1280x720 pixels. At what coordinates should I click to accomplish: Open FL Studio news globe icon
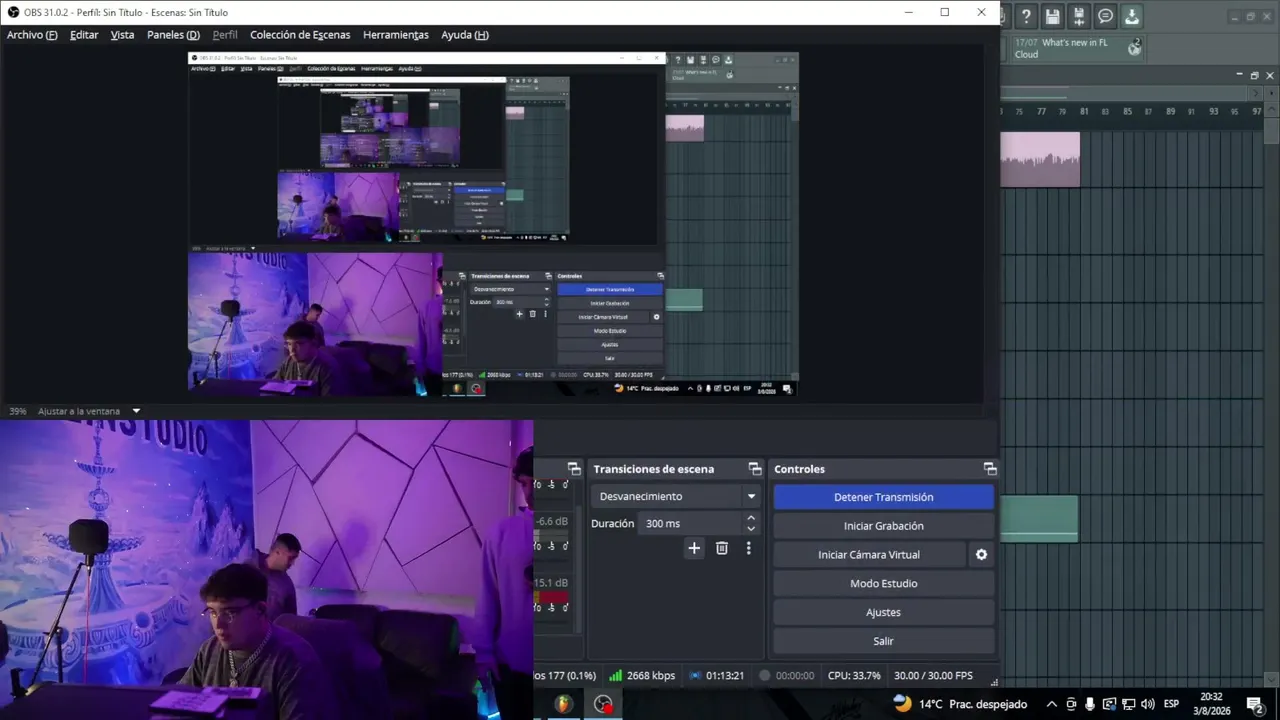[x=1134, y=47]
